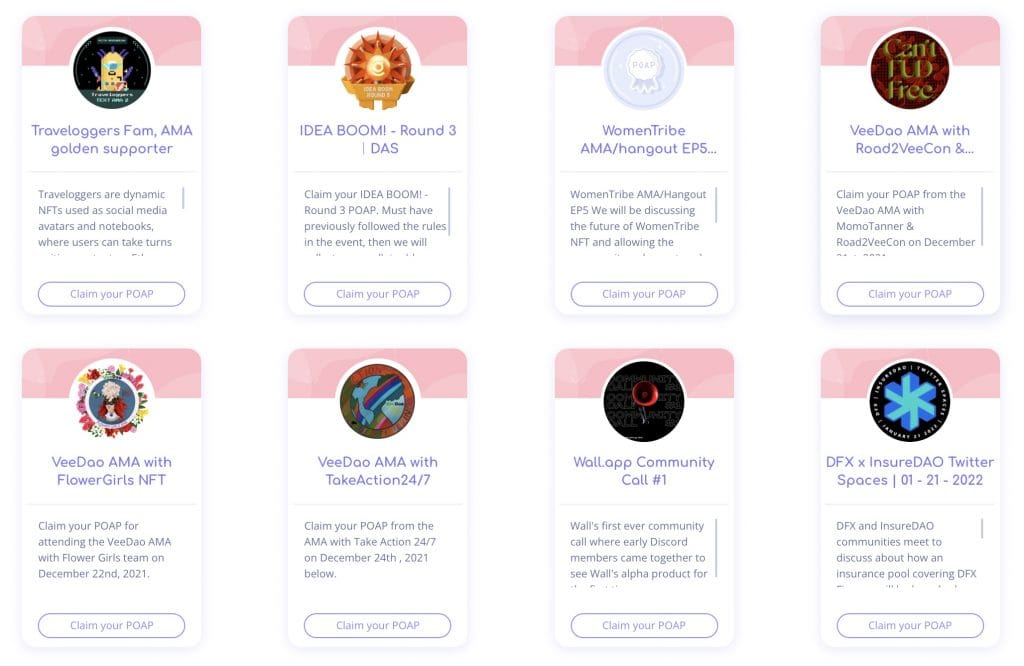Click the WomenTribe pale POAP ribbon badge
The width and height of the screenshot is (1024, 666).
coord(644,70)
